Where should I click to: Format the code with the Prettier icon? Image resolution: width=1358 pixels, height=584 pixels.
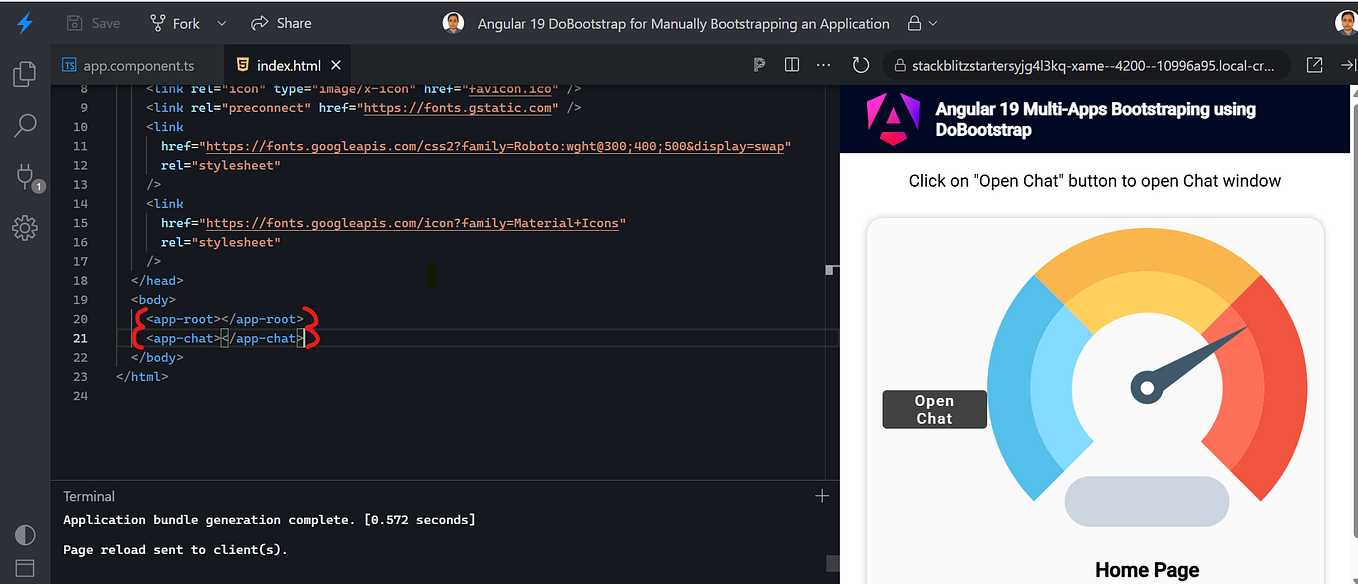(x=759, y=64)
